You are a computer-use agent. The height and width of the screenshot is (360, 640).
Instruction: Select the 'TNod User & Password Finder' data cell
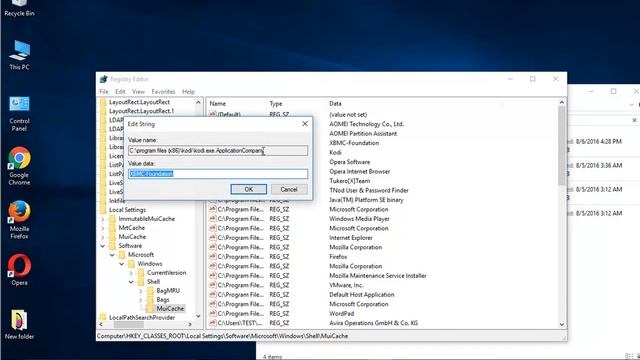point(369,190)
